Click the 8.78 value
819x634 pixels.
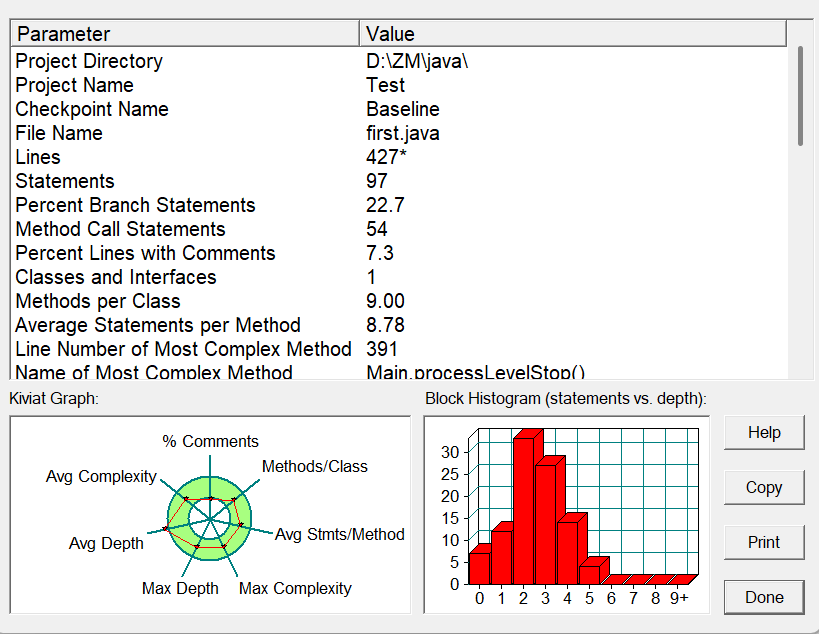click(x=385, y=325)
